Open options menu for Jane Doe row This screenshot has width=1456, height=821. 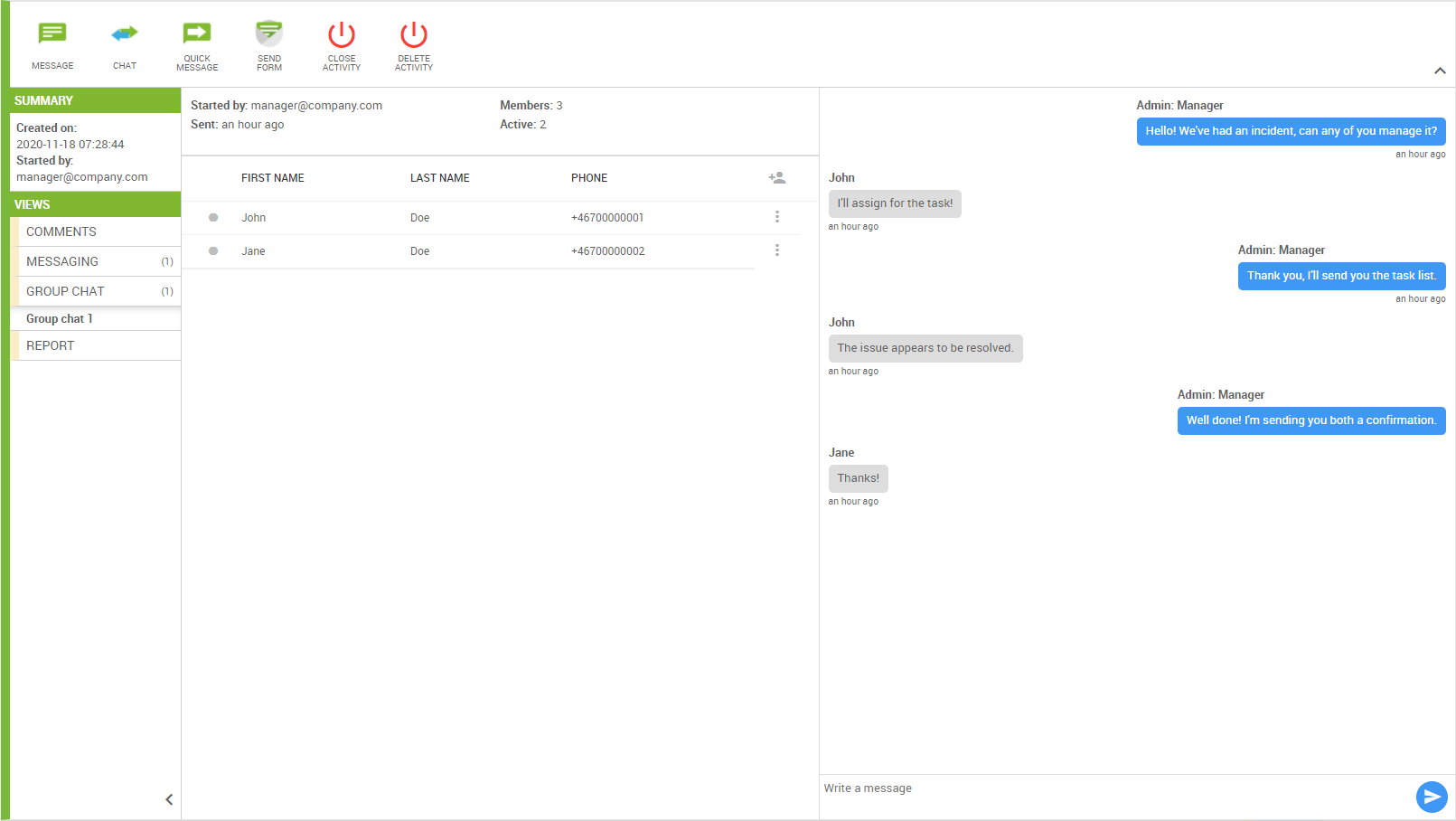click(777, 250)
